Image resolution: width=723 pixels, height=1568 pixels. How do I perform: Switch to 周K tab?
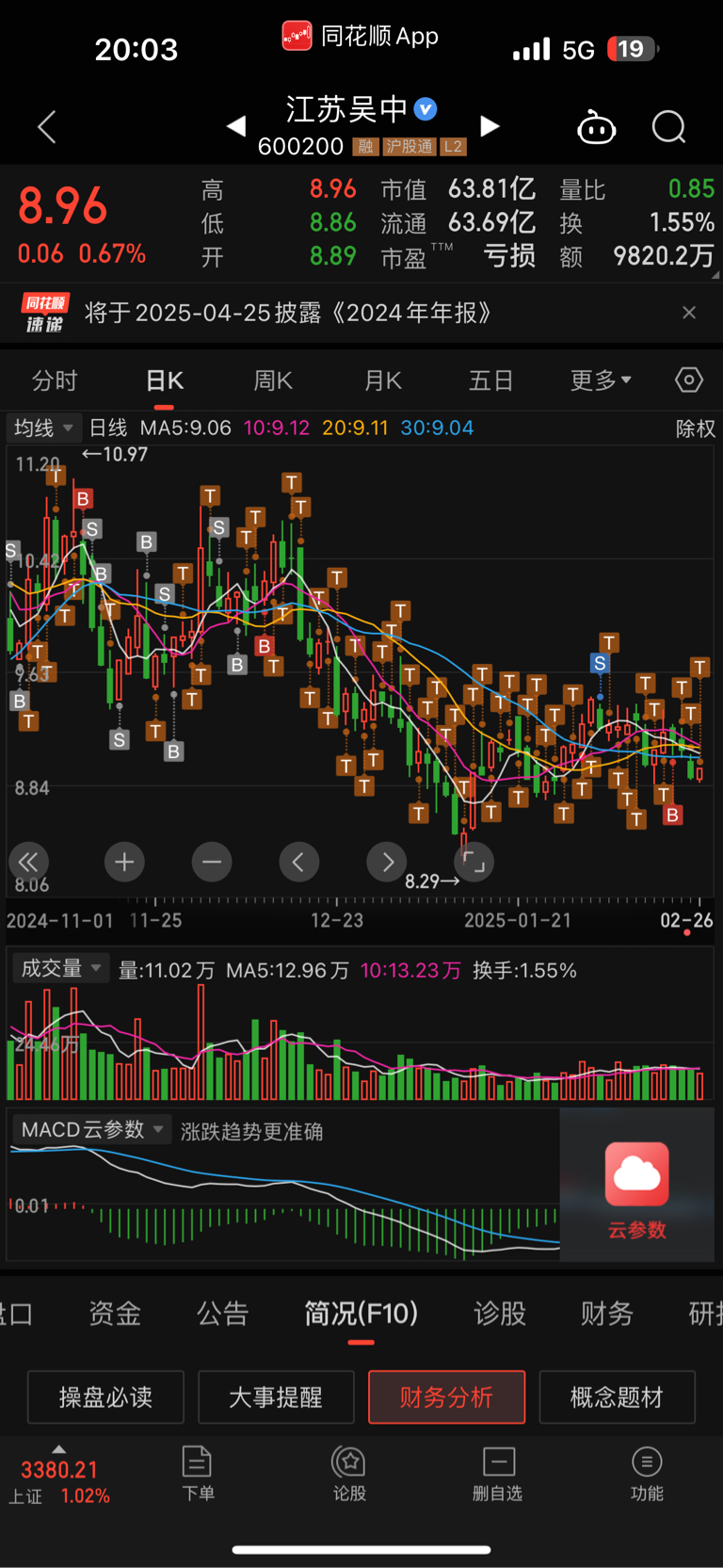(273, 380)
